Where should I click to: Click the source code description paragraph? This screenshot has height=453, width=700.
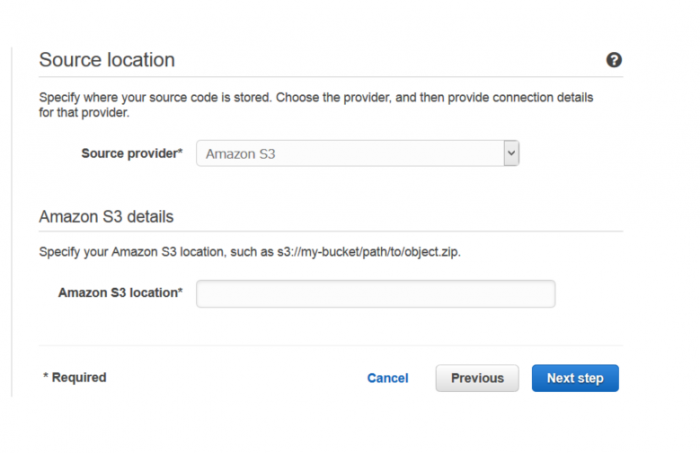coord(316,105)
